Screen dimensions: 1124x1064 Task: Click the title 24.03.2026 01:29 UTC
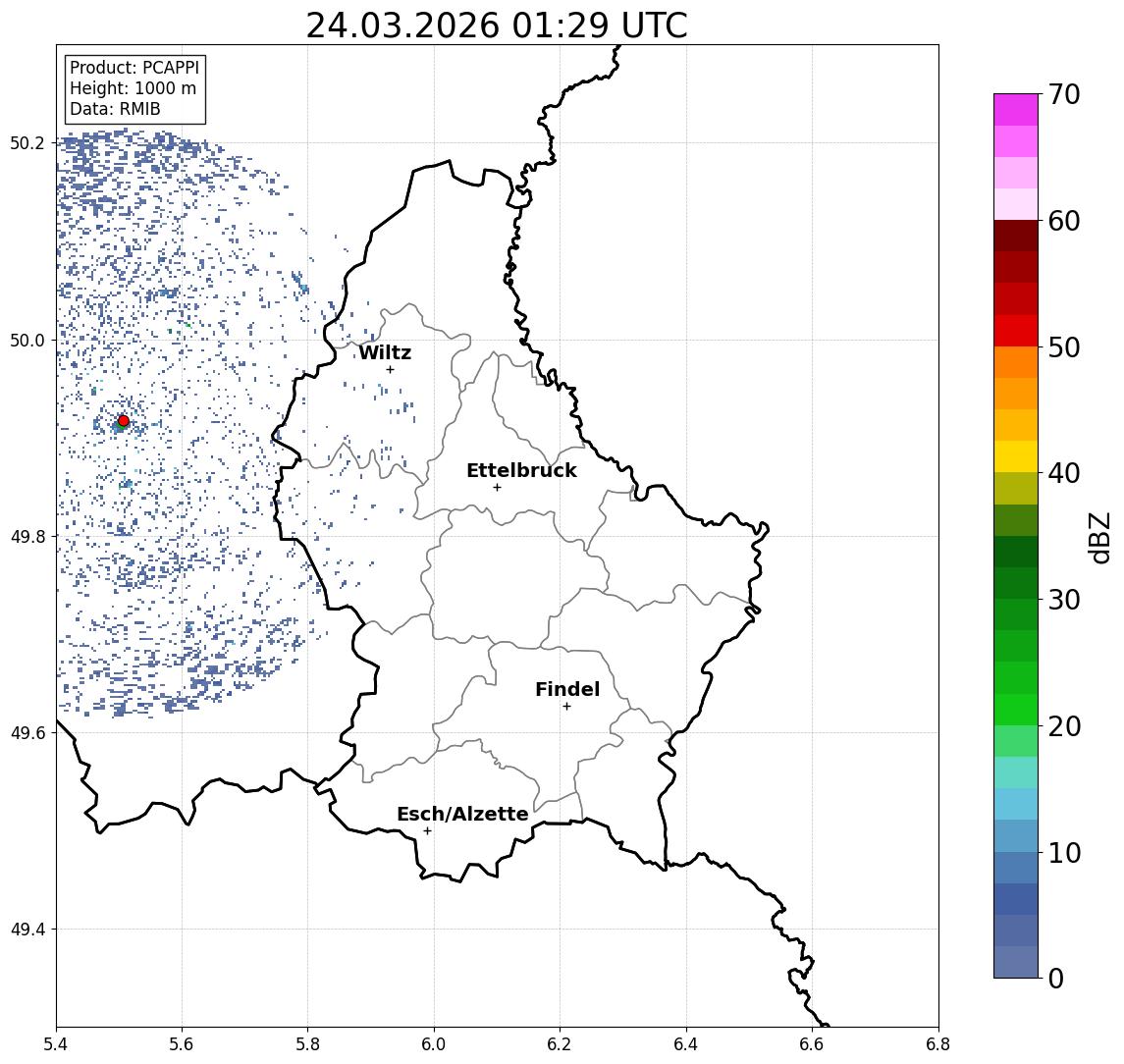tap(497, 26)
